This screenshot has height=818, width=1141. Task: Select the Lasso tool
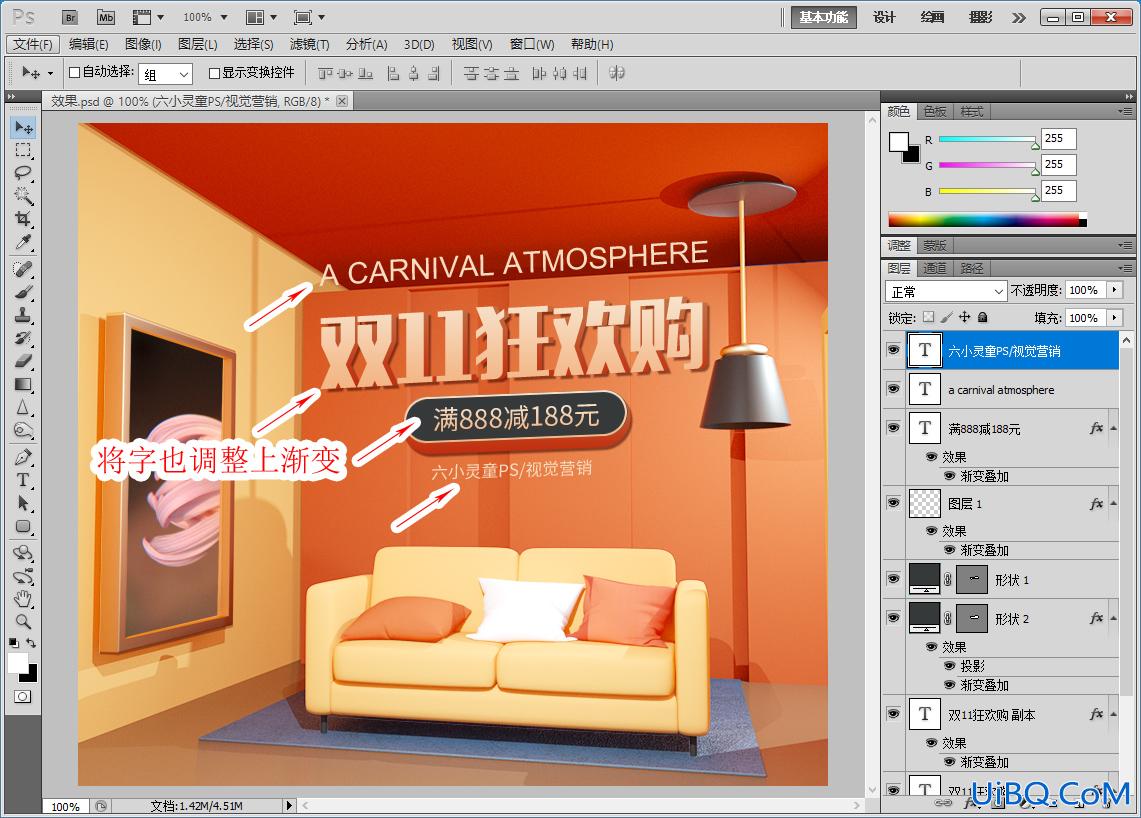coord(23,173)
